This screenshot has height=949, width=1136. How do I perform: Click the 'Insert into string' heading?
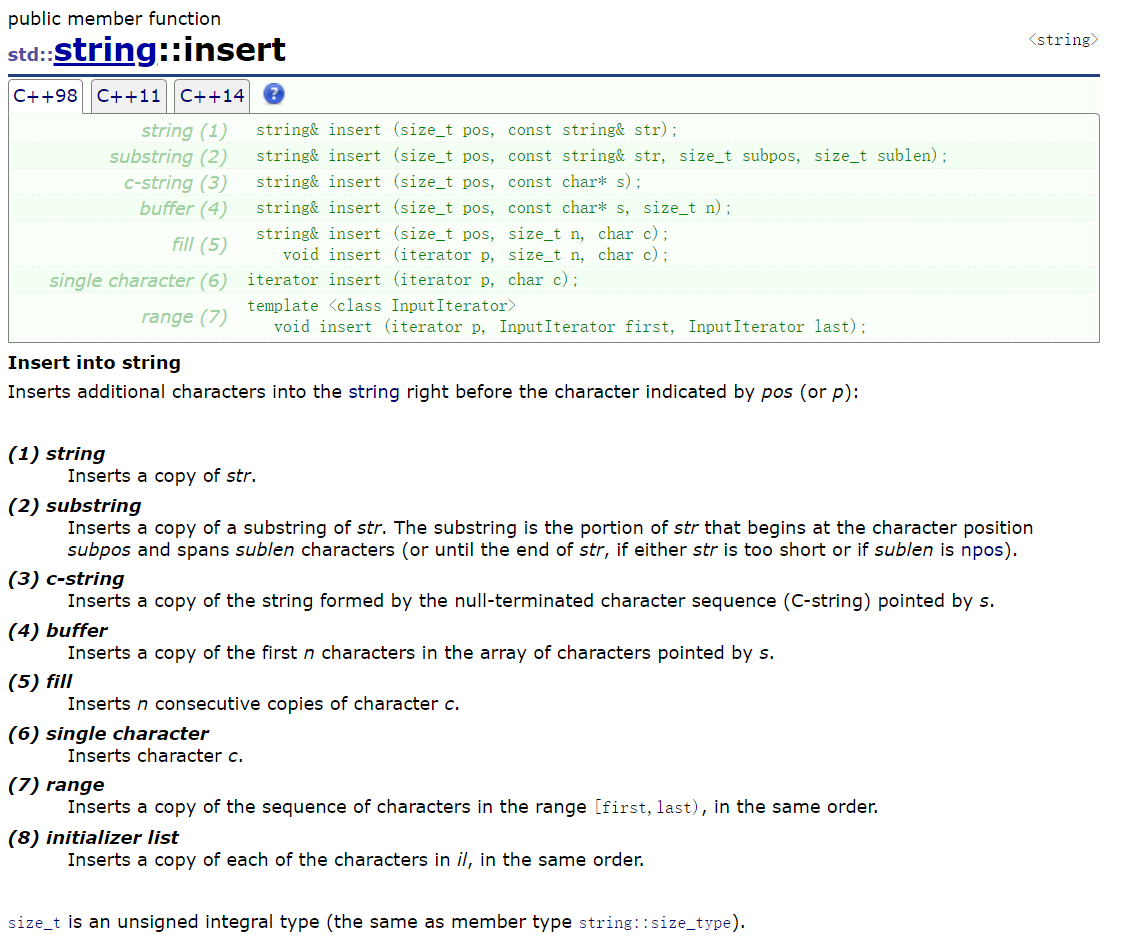click(94, 363)
